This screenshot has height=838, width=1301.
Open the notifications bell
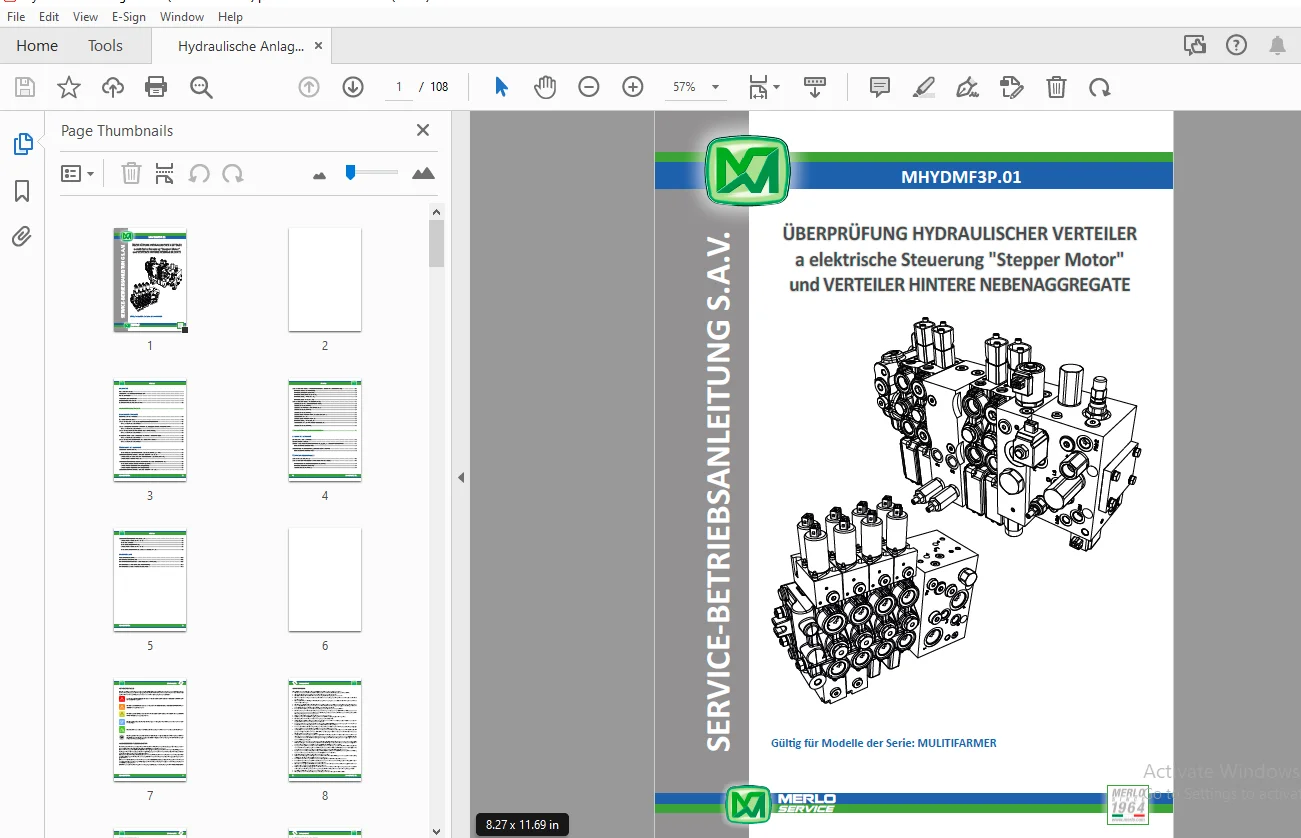[x=1277, y=45]
